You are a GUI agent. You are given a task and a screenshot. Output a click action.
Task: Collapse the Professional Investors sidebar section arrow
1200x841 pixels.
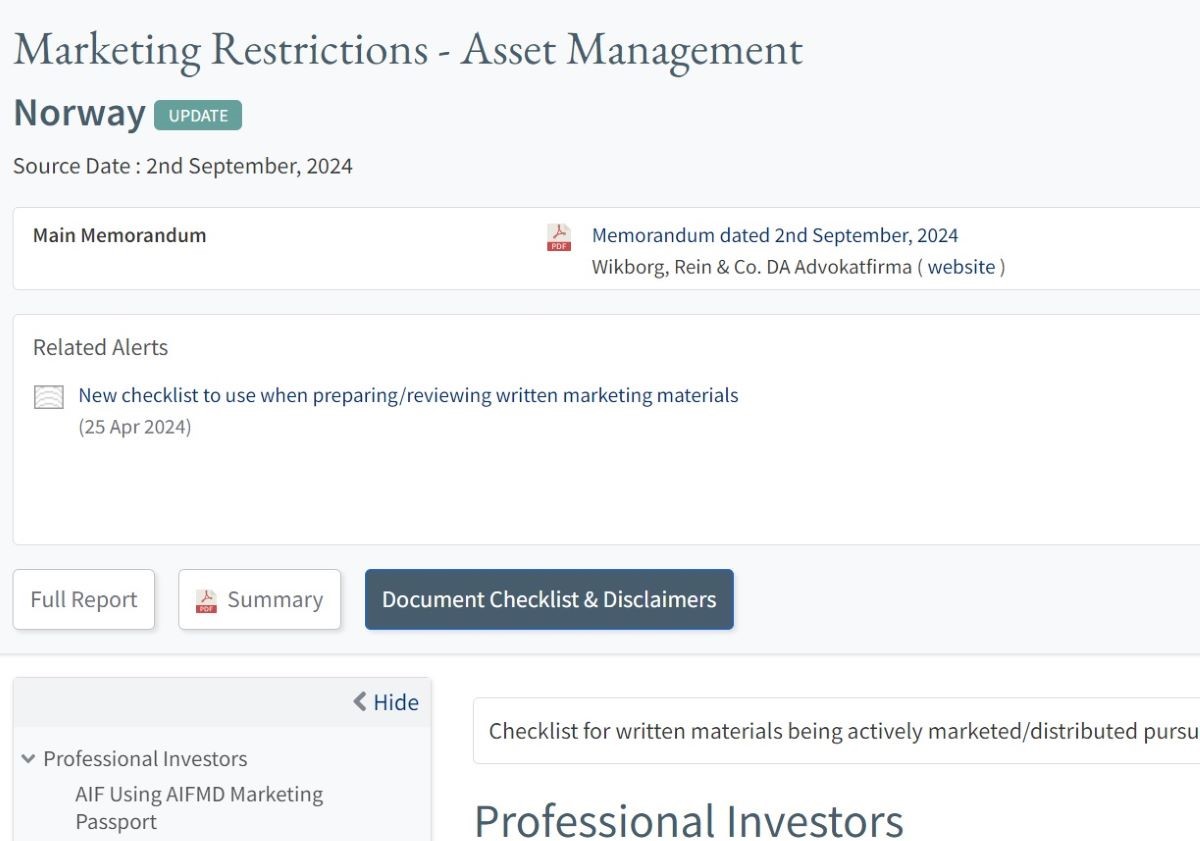[28, 759]
